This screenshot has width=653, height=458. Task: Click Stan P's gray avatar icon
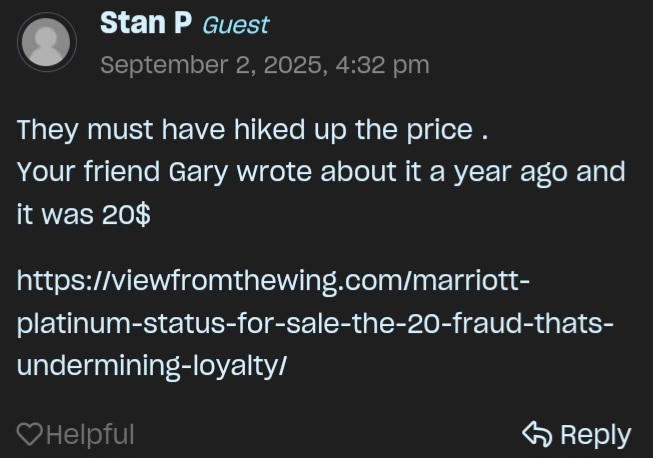pyautogui.click(x=46, y=44)
